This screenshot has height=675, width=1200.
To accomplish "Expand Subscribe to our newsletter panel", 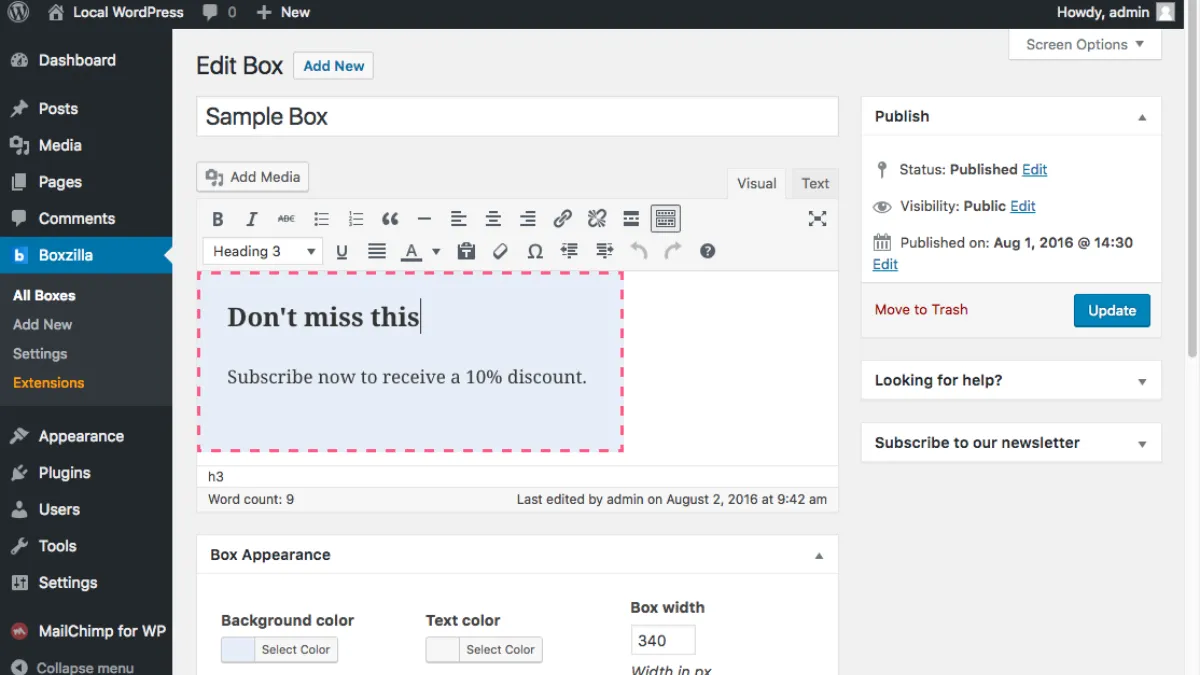I will [x=1142, y=444].
